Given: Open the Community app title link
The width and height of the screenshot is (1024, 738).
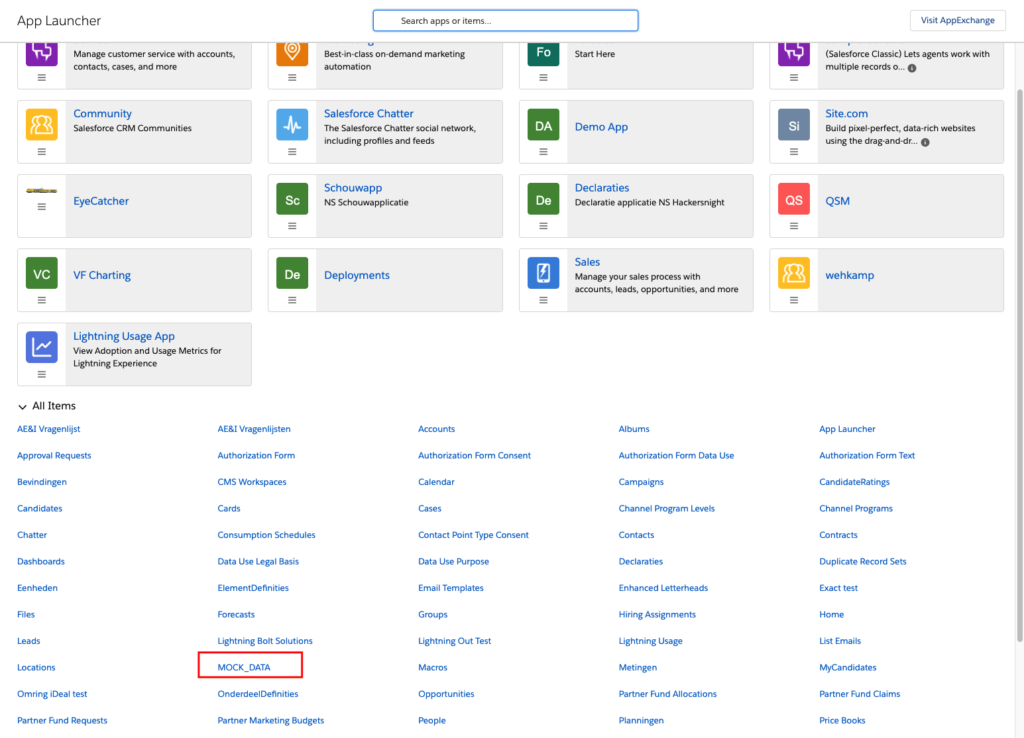Looking at the screenshot, I should [102, 114].
